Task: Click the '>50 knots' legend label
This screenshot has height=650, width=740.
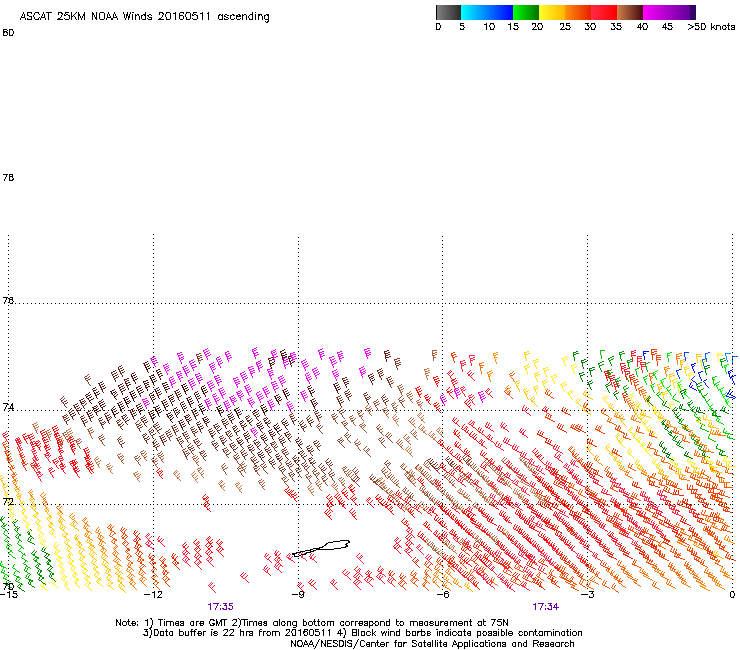Action: pos(711,27)
